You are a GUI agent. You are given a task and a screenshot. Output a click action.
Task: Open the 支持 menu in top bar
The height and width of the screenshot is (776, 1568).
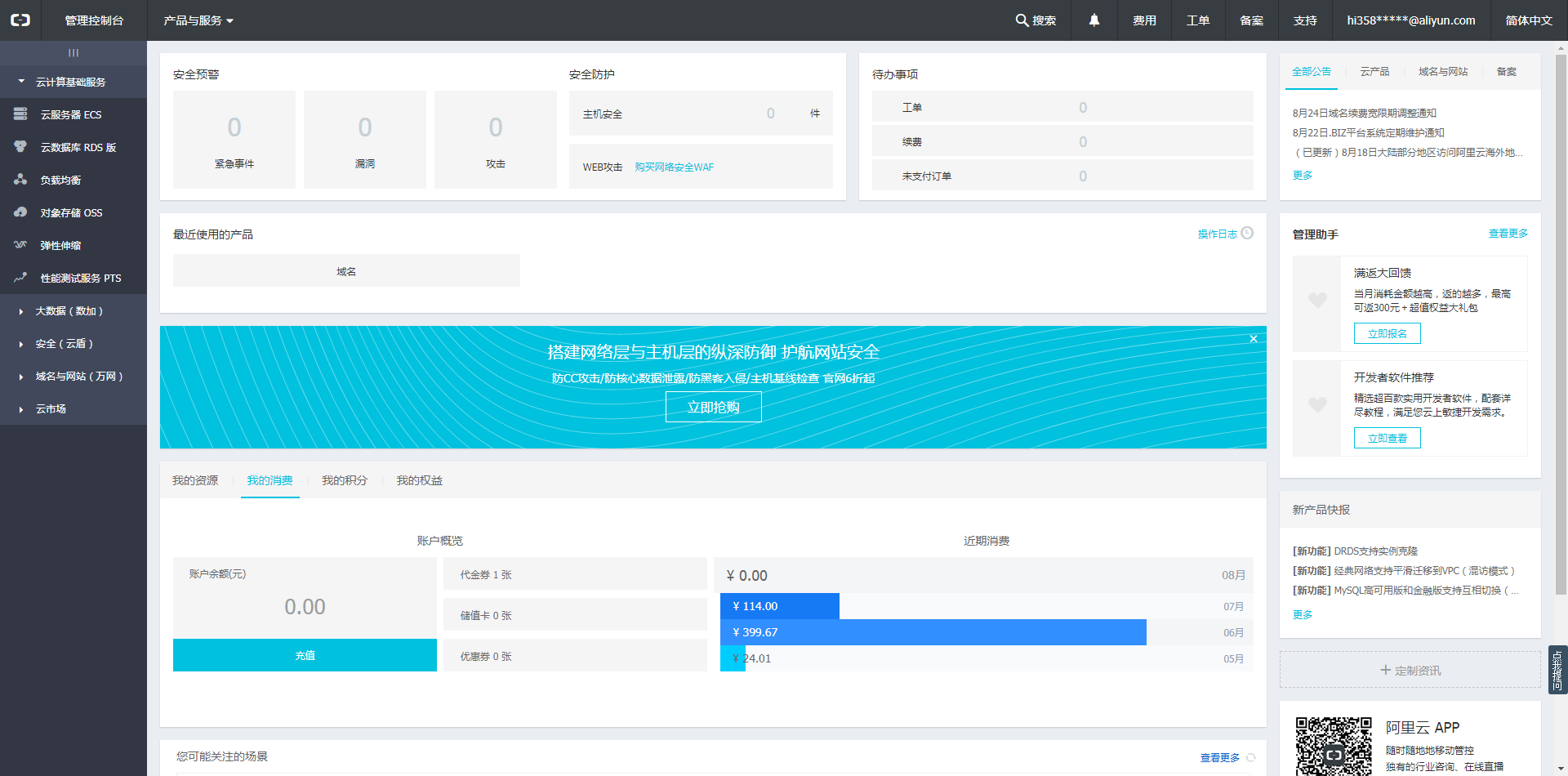pos(1305,20)
